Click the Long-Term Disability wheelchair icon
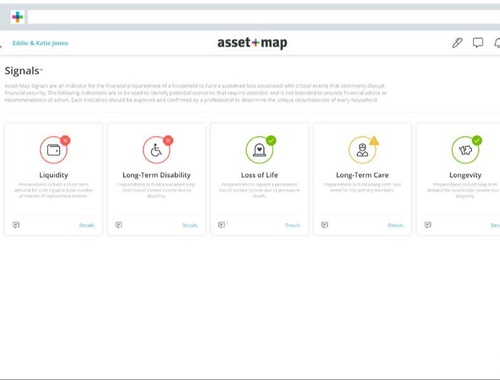 tap(156, 150)
